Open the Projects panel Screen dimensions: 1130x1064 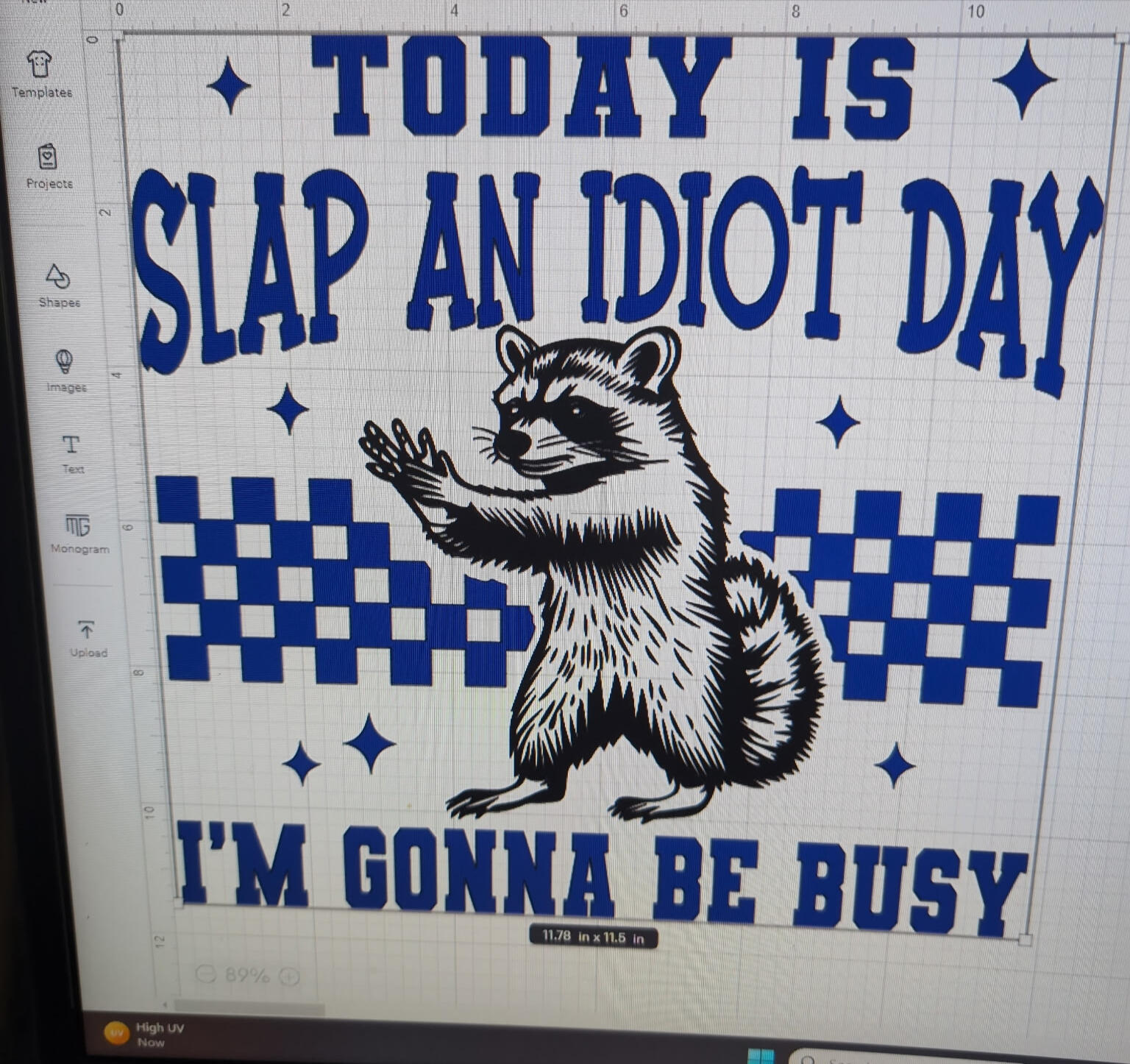pos(49,165)
